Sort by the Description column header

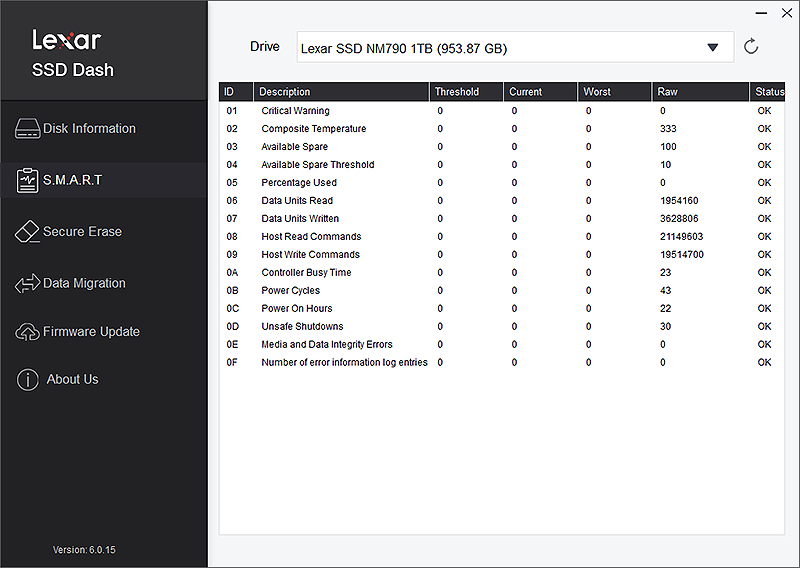285,92
